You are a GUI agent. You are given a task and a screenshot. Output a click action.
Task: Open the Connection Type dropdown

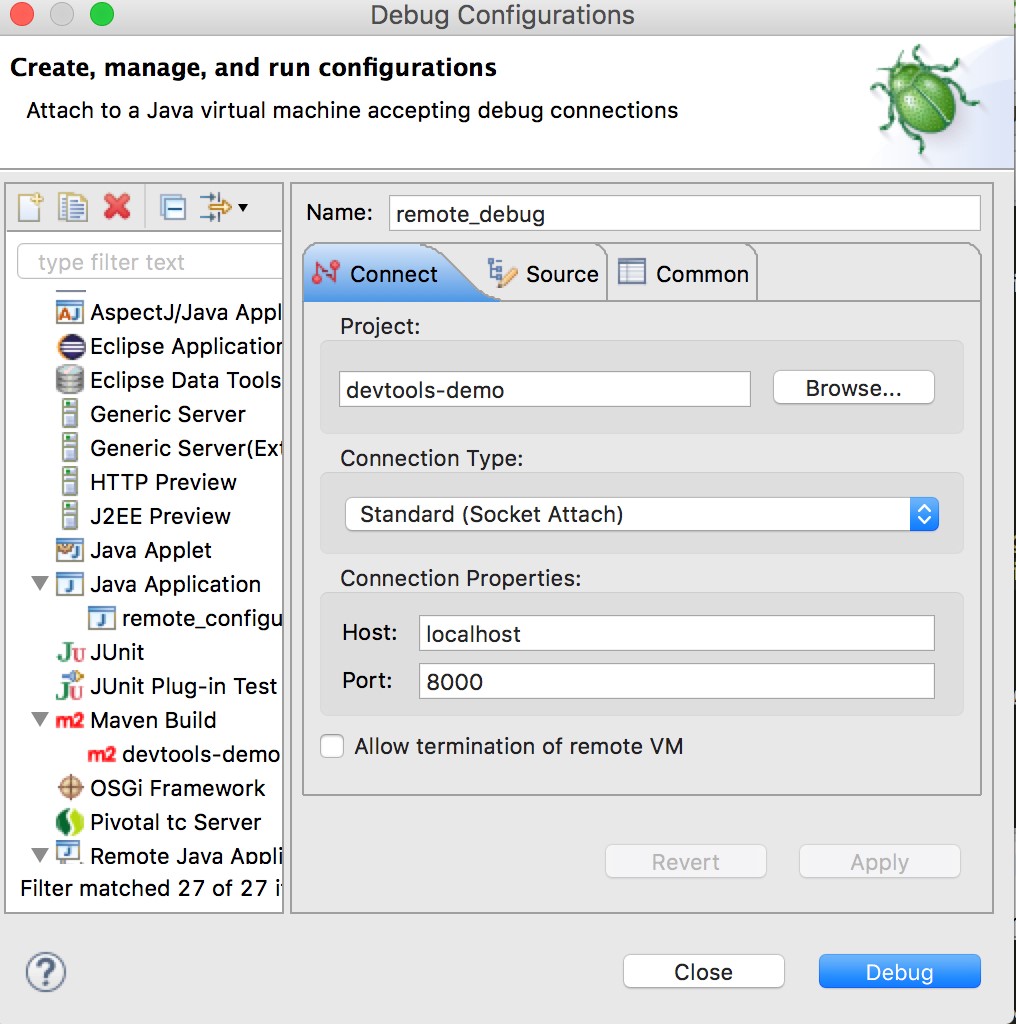point(642,514)
